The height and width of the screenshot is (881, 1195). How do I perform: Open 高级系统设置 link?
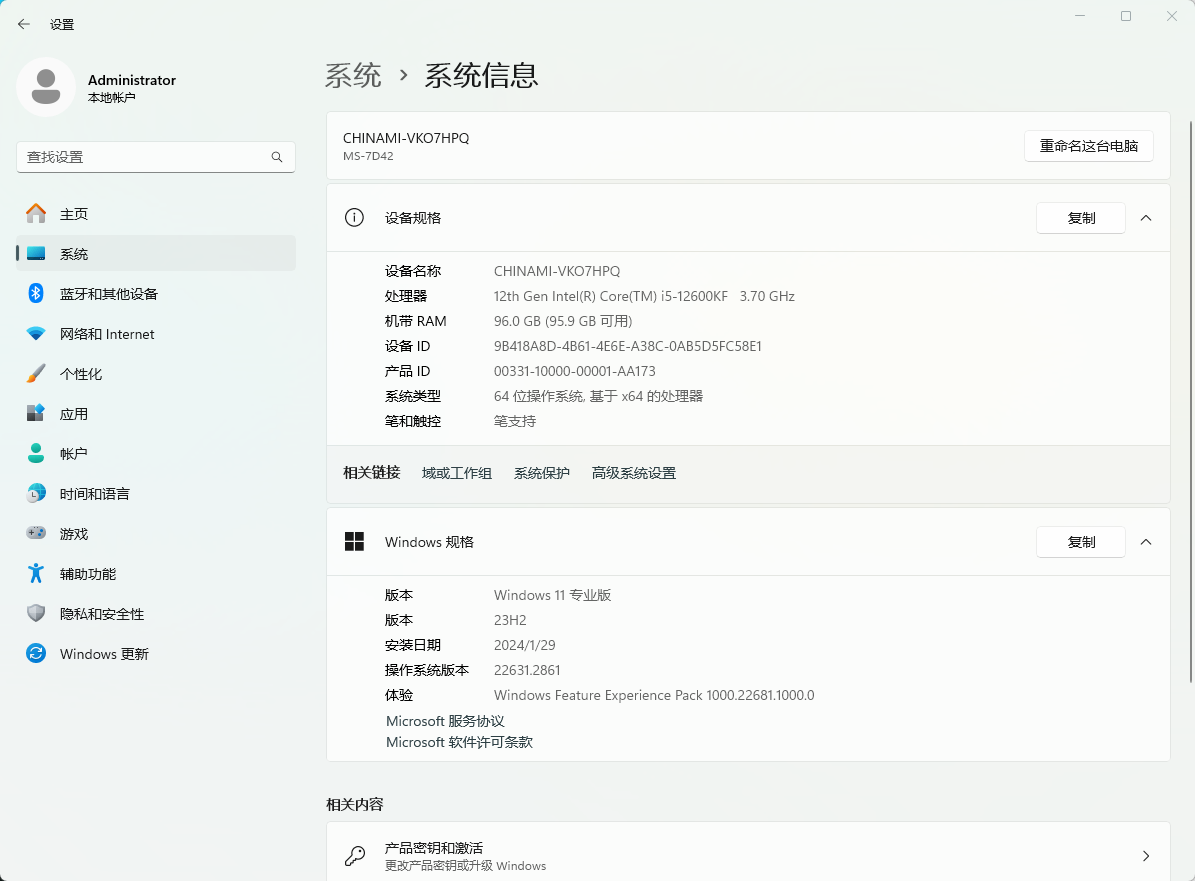click(634, 473)
